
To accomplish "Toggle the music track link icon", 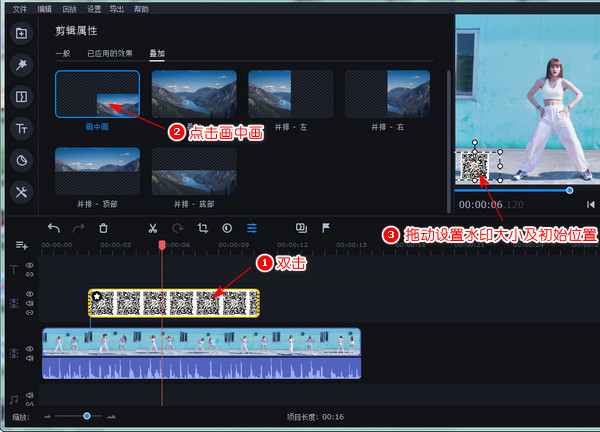I will click(30, 404).
